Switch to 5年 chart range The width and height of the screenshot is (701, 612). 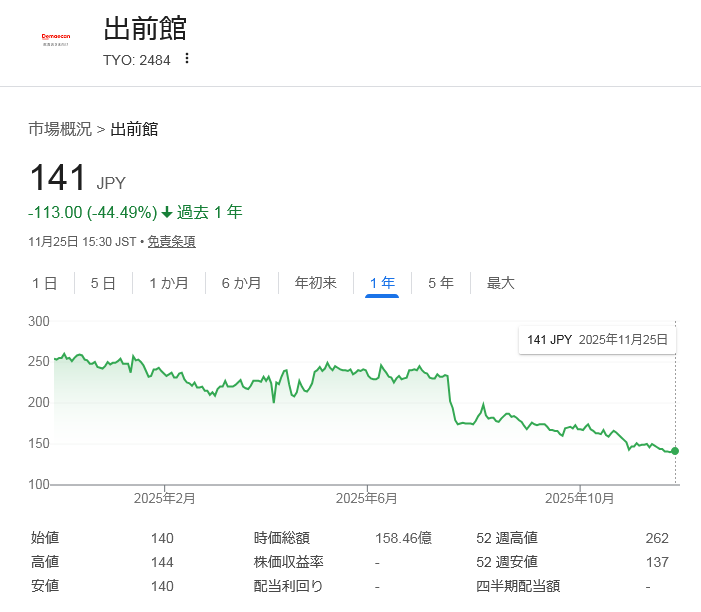point(440,283)
